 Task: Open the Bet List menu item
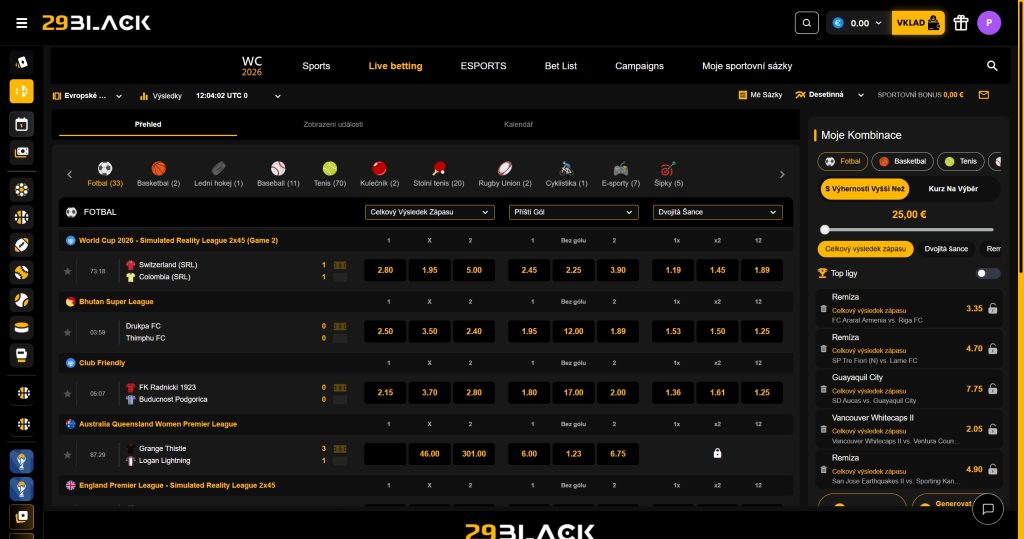click(561, 66)
